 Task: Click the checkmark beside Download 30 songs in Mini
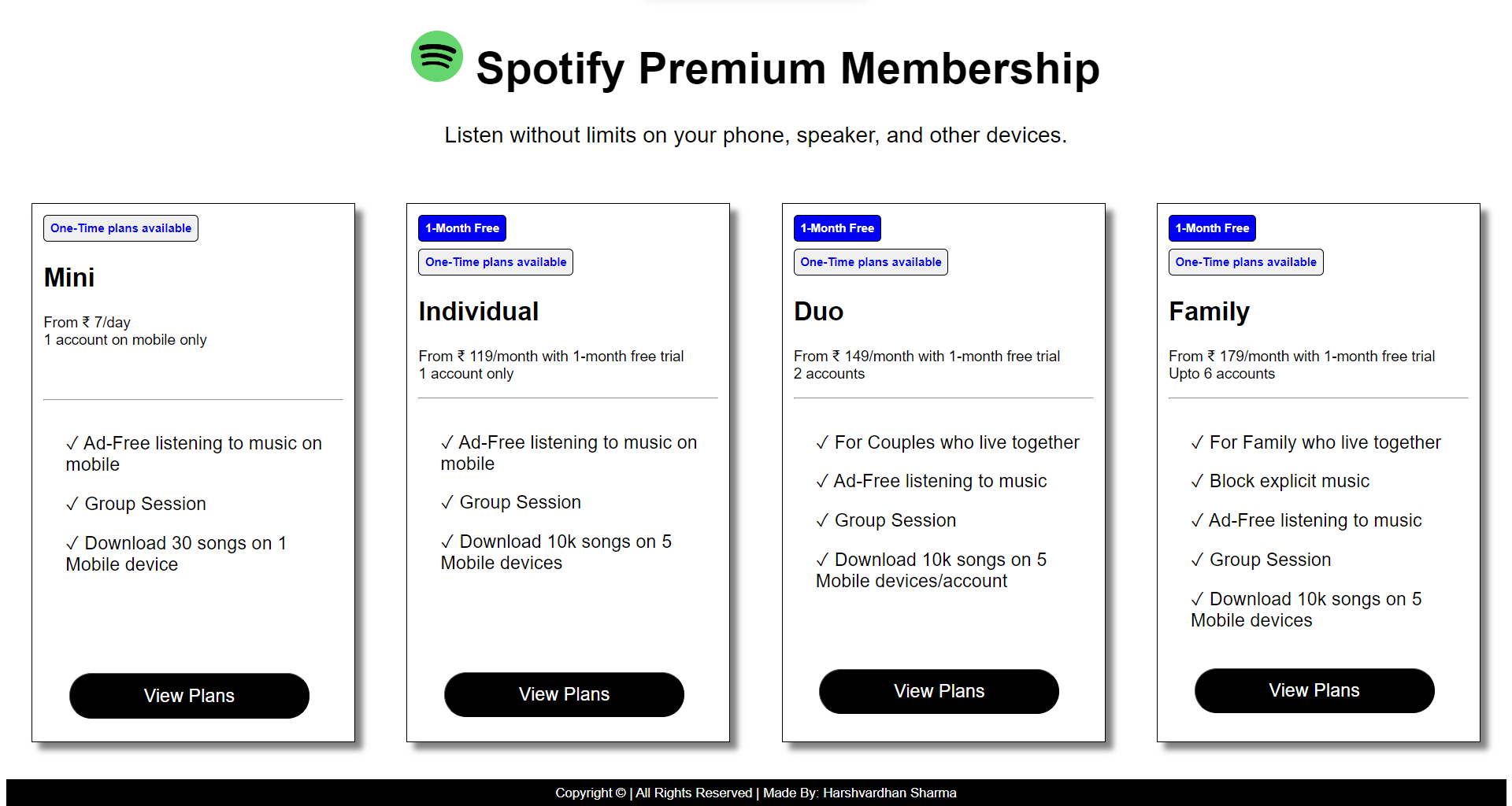(x=72, y=543)
